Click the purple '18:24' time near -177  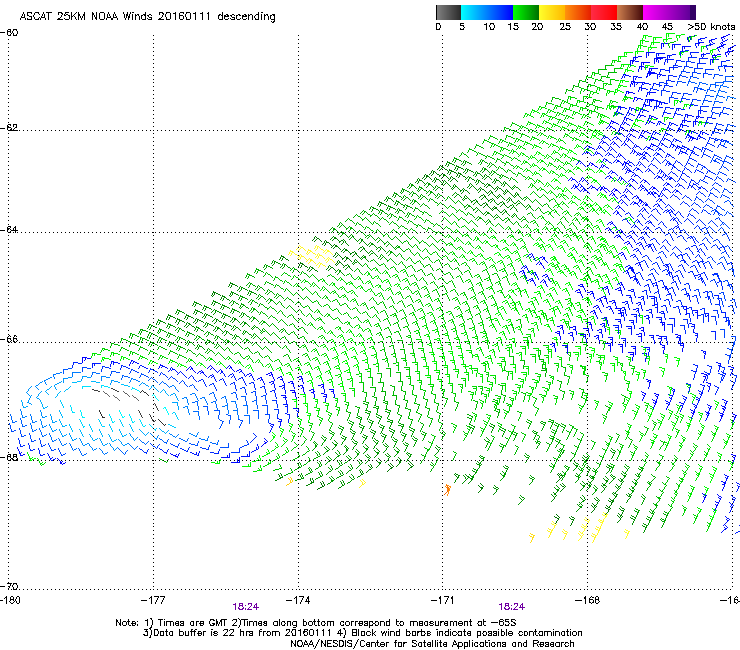[245, 607]
